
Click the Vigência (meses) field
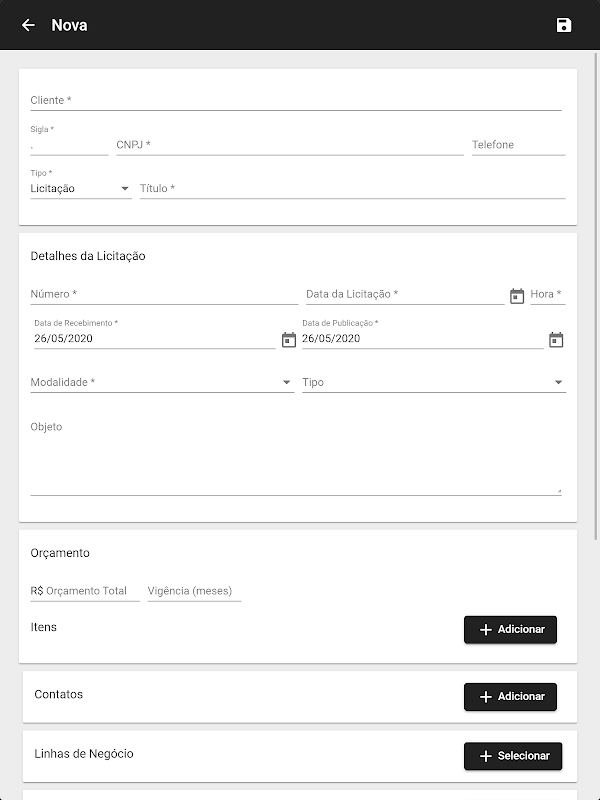(x=194, y=591)
